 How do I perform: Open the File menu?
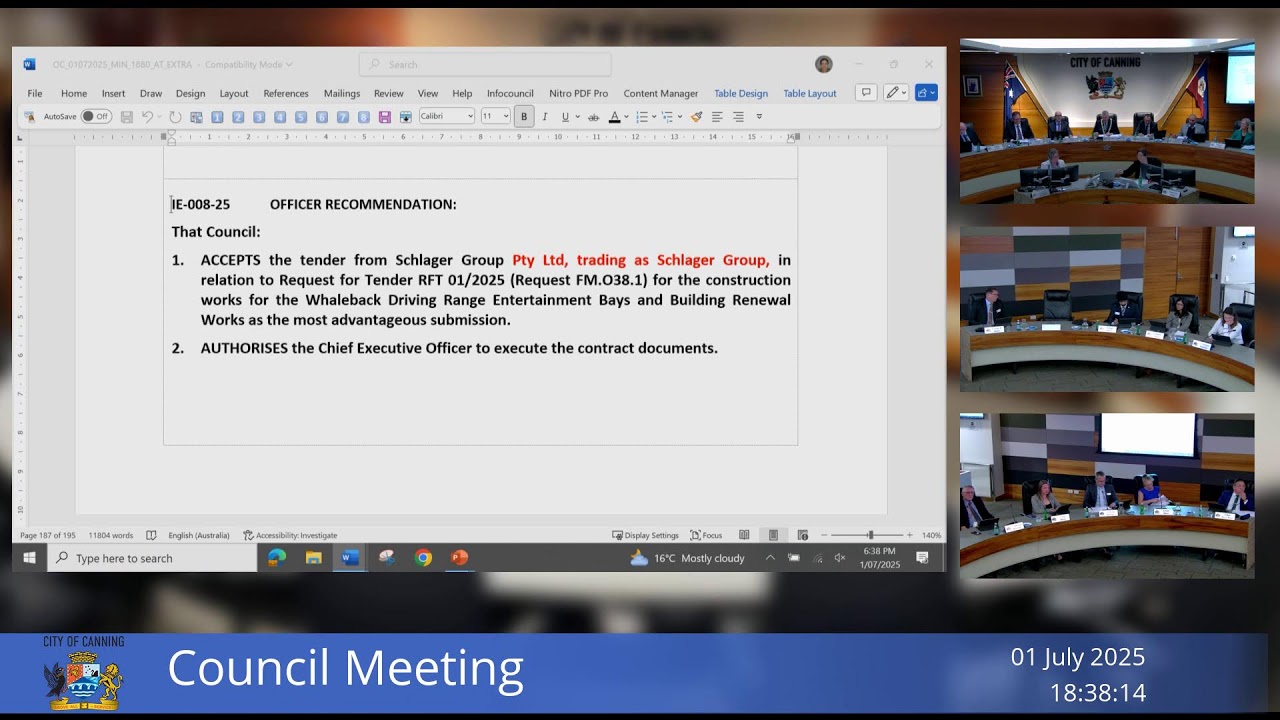[35, 93]
